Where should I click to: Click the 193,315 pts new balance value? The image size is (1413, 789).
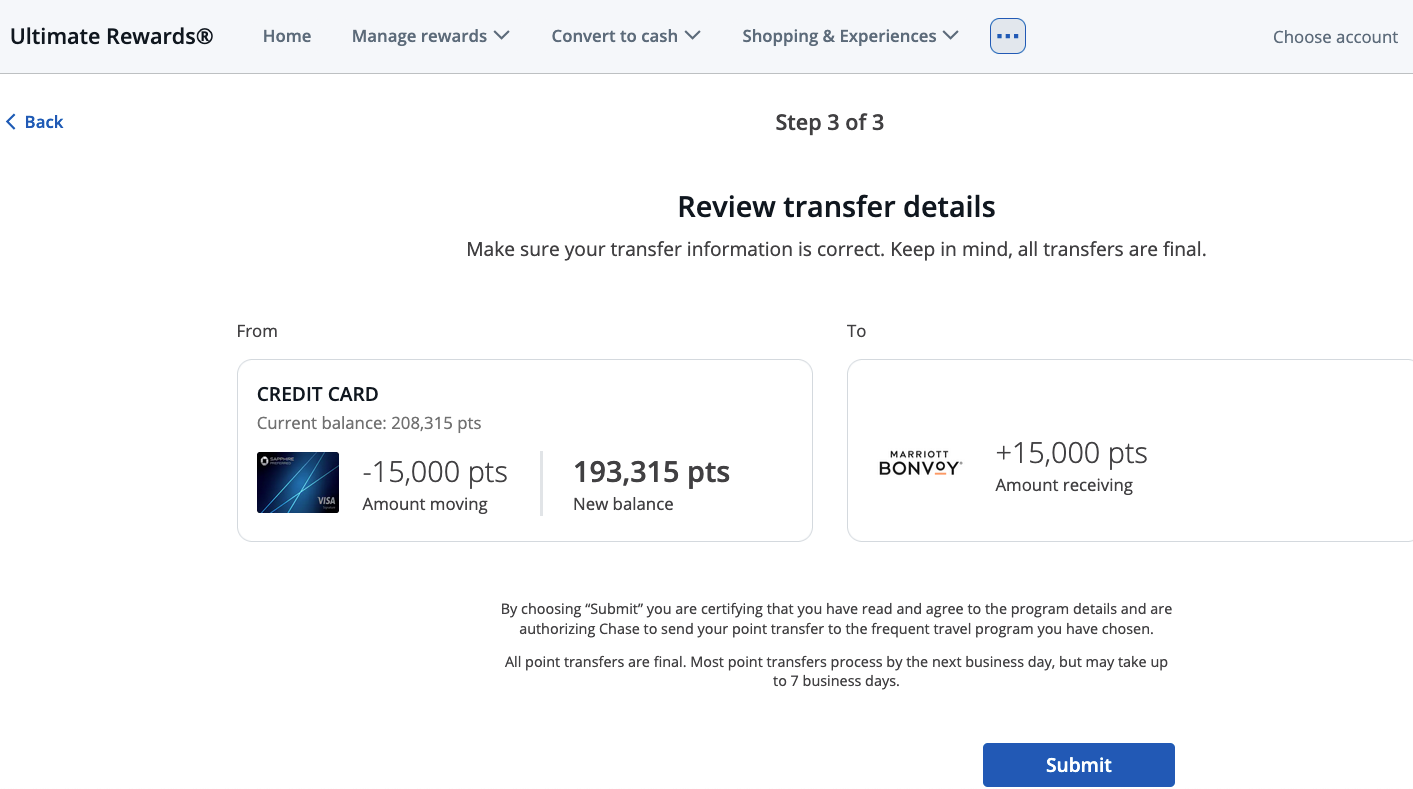[651, 471]
